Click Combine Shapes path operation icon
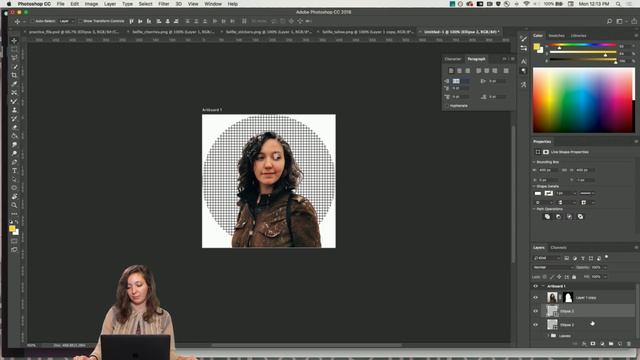The width and height of the screenshot is (640, 360). click(547, 217)
